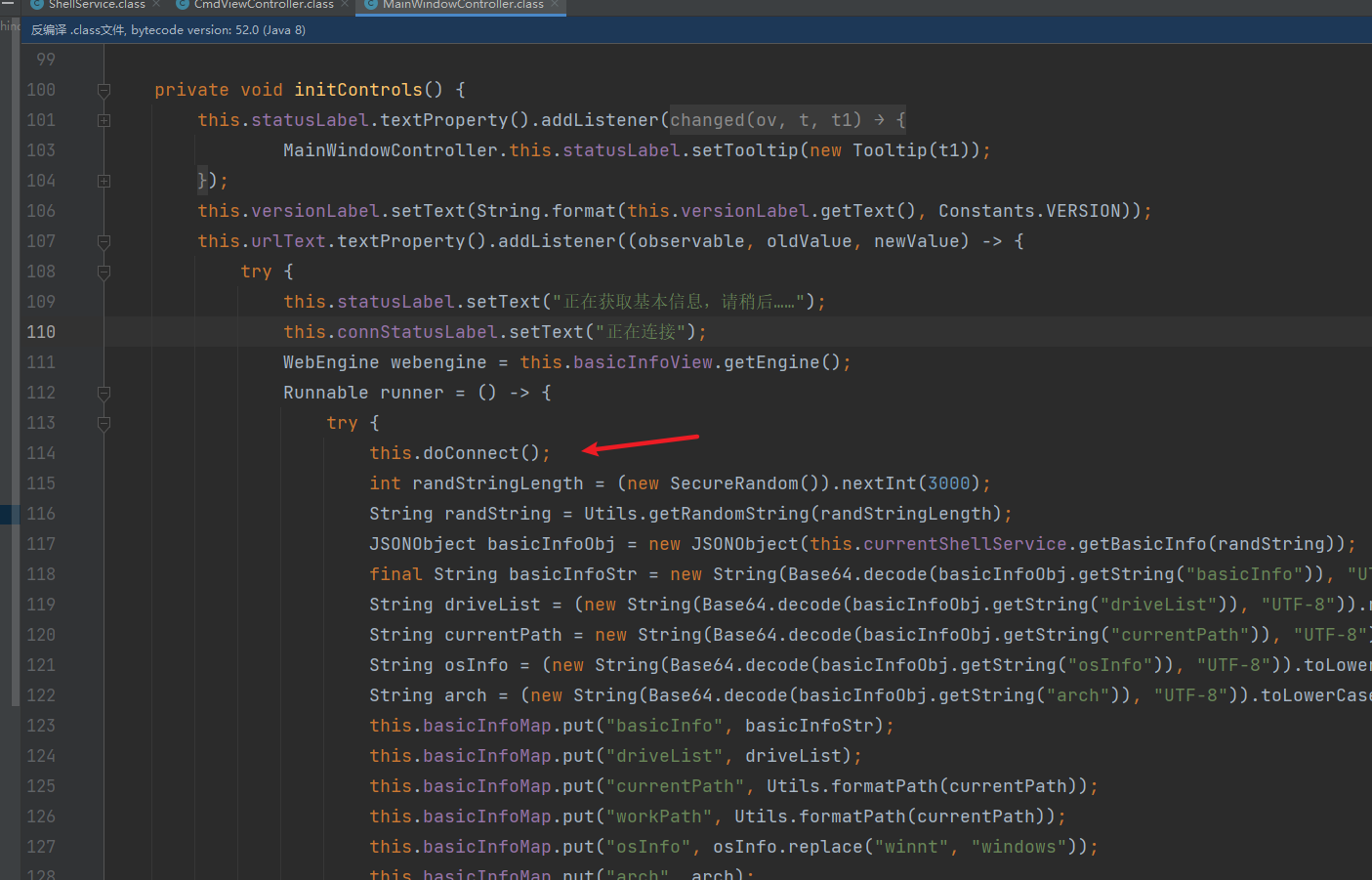Place cursor on the initControls method name
Viewport: 1372px width, 880px height.
coord(358,90)
